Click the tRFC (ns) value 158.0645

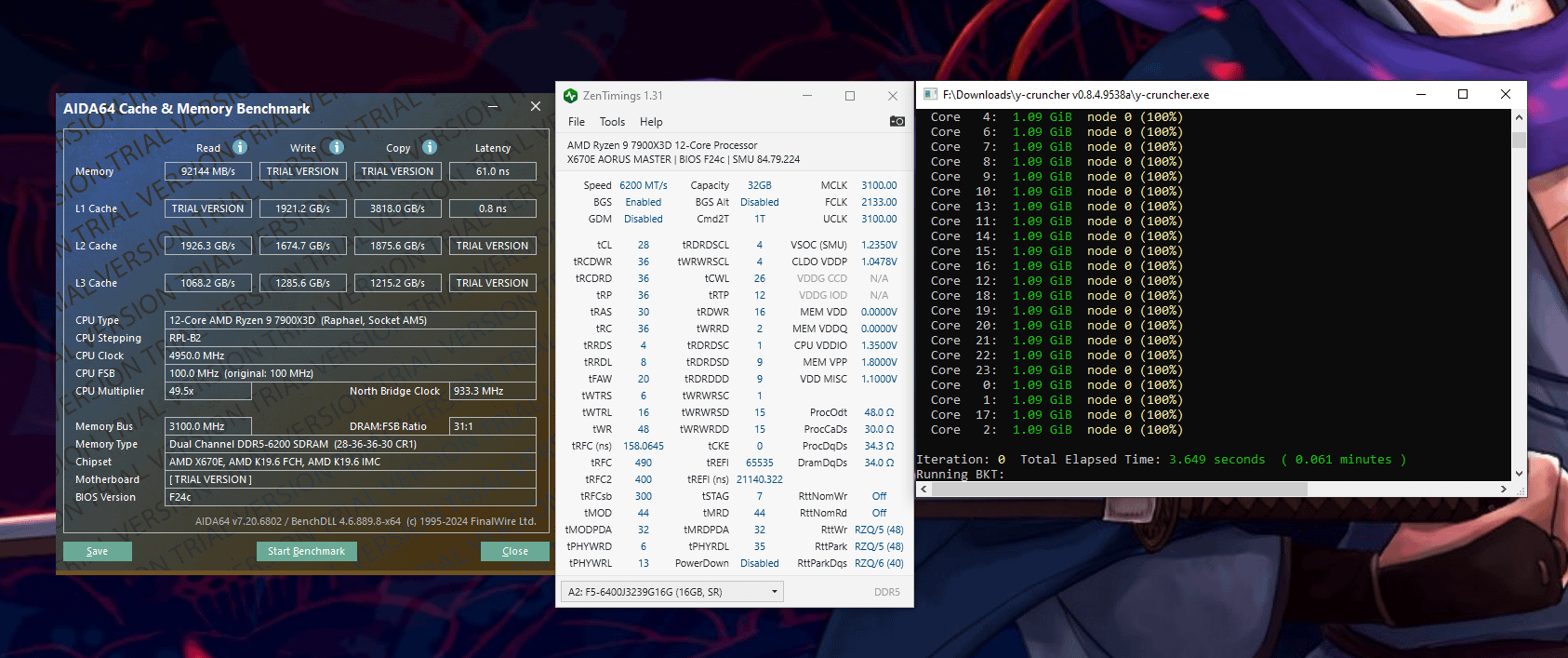tap(644, 446)
